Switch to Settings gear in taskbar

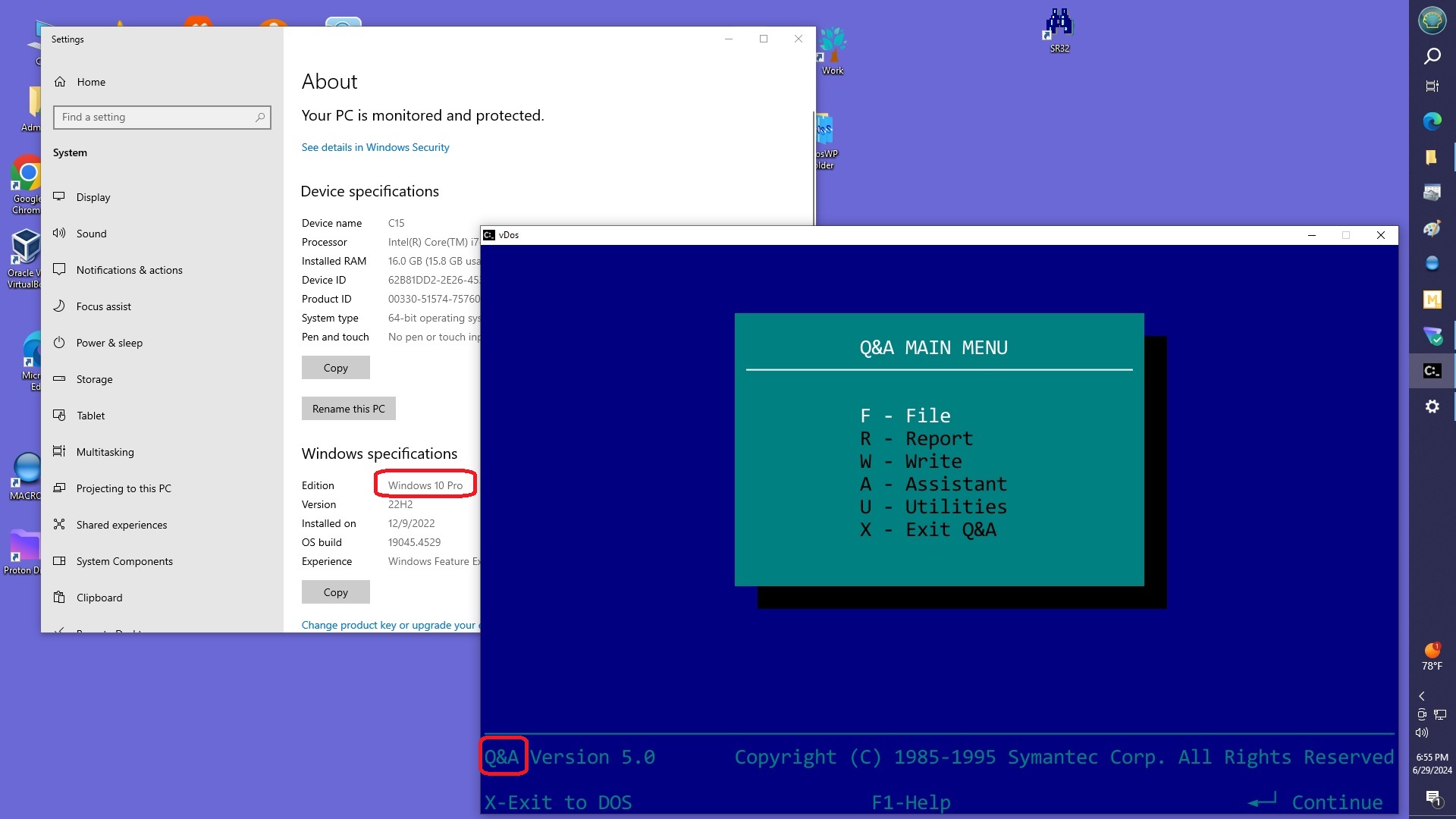pyautogui.click(x=1432, y=406)
